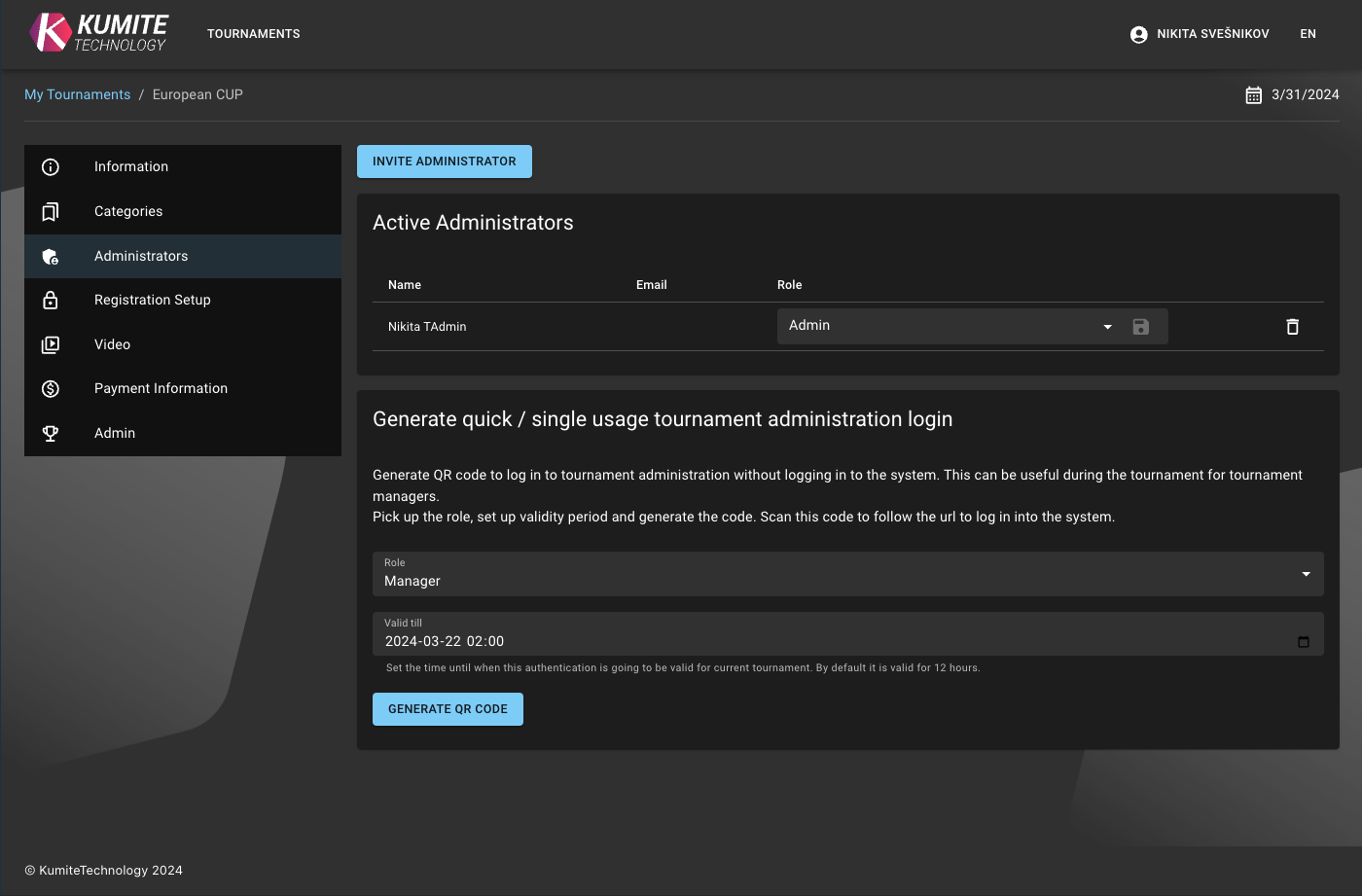Click the user avatar icon for Nikita Svešnikov
This screenshot has width=1362, height=896.
[x=1137, y=33]
